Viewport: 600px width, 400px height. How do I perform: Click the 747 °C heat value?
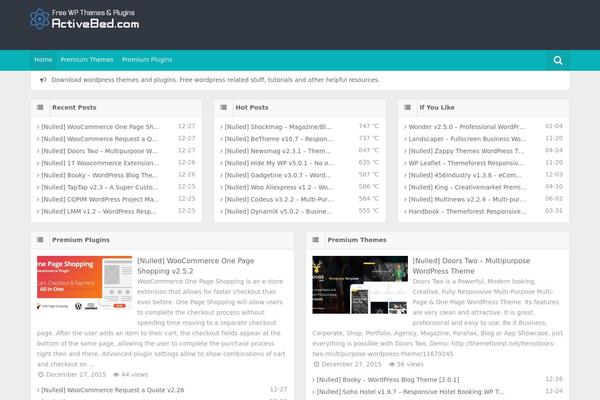click(x=369, y=126)
